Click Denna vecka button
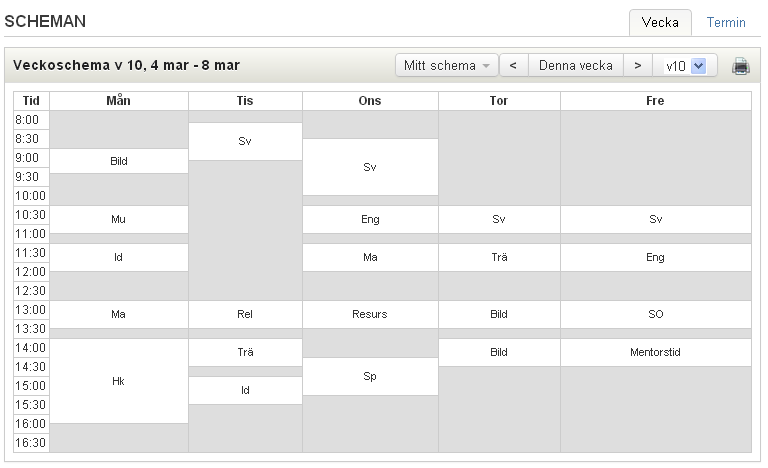This screenshot has width=768, height=468. (576, 65)
